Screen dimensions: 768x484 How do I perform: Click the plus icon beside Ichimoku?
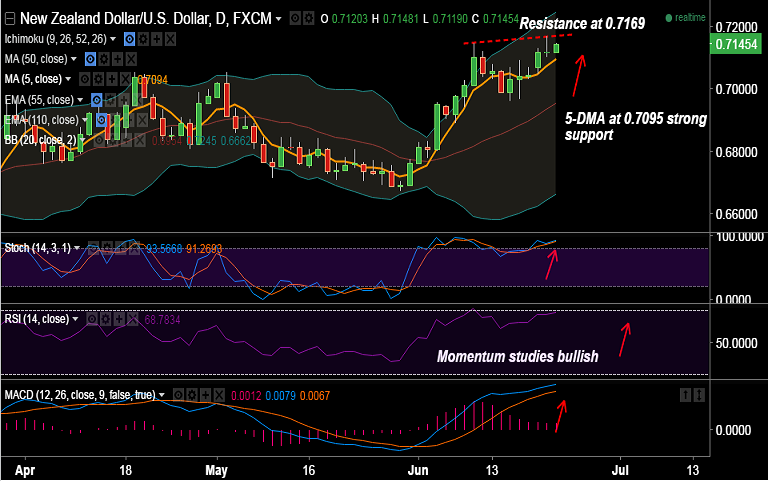pyautogui.click(x=157, y=39)
